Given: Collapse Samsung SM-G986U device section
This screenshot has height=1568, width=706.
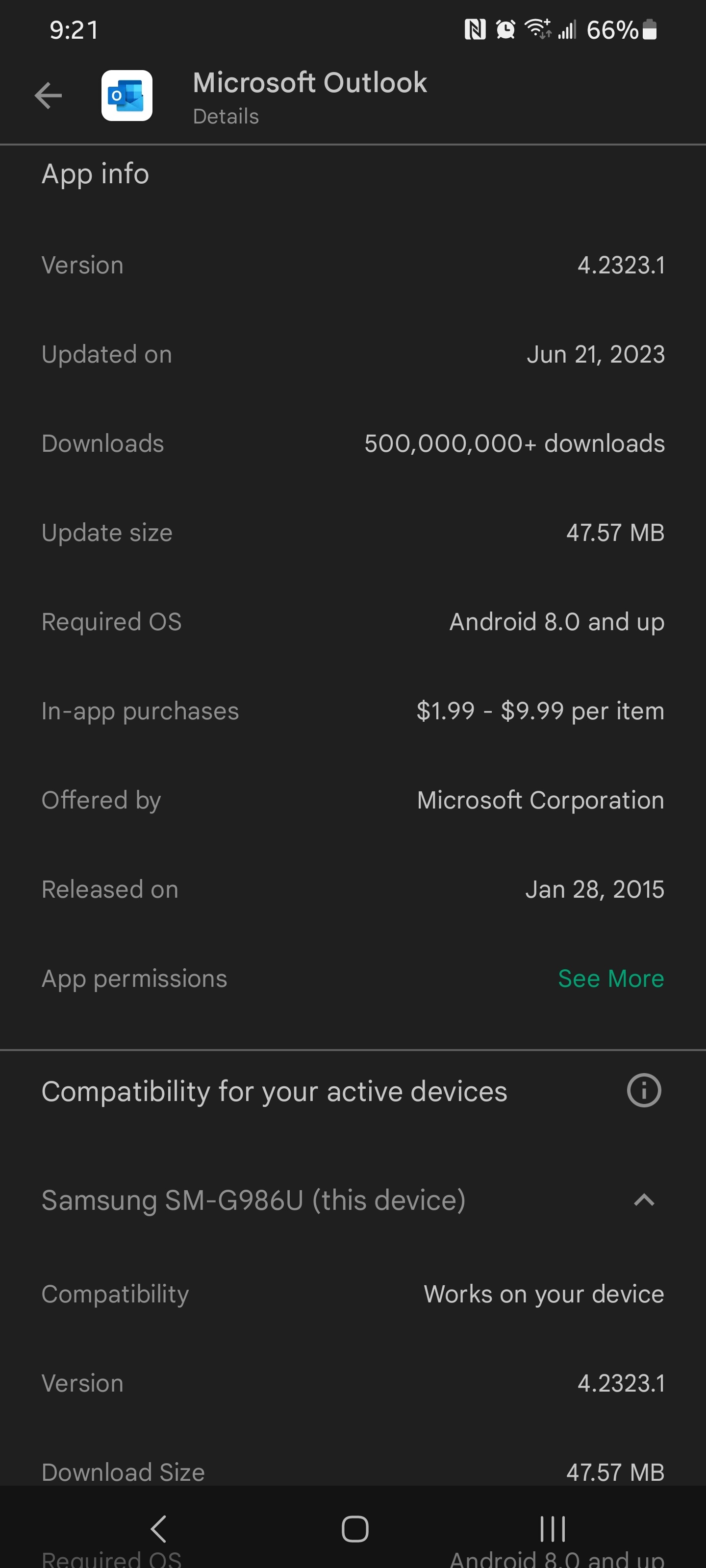Looking at the screenshot, I should pos(644,1200).
